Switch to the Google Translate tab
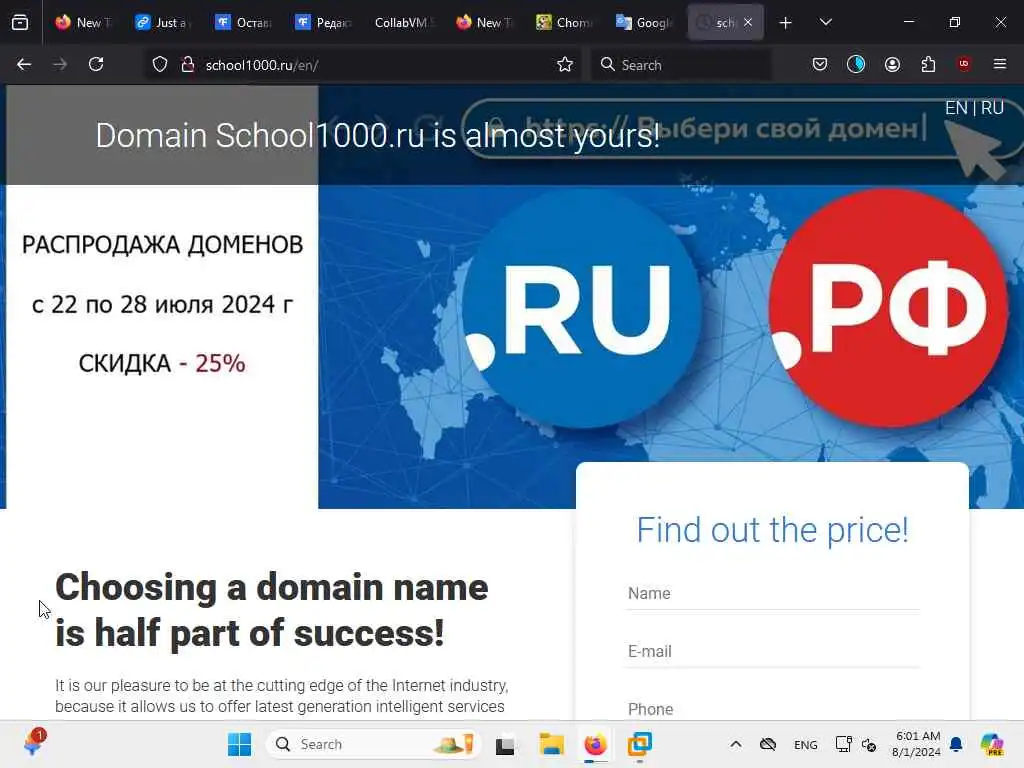This screenshot has height=768, width=1024. (644, 23)
